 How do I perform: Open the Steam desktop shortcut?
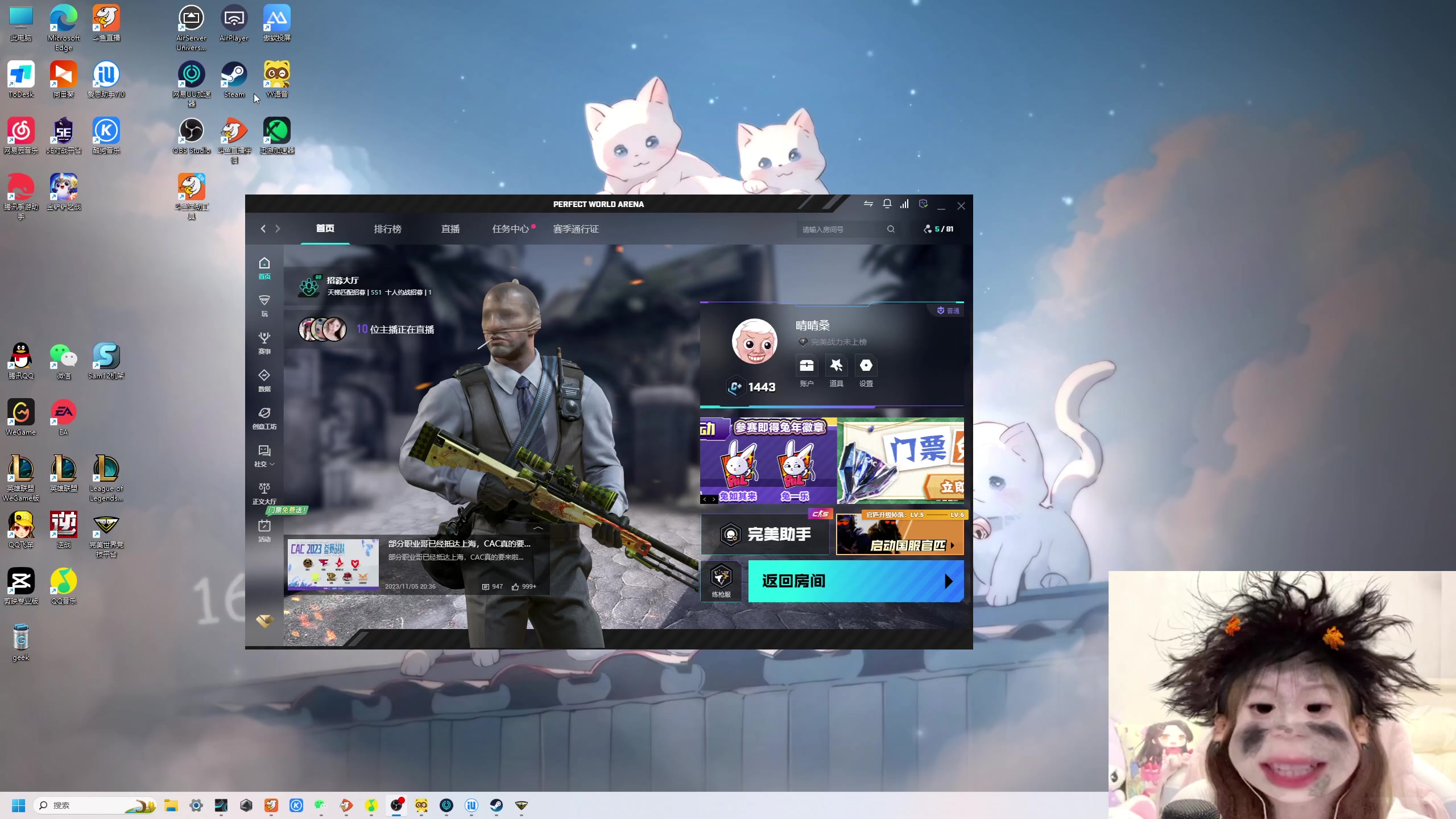[x=234, y=80]
